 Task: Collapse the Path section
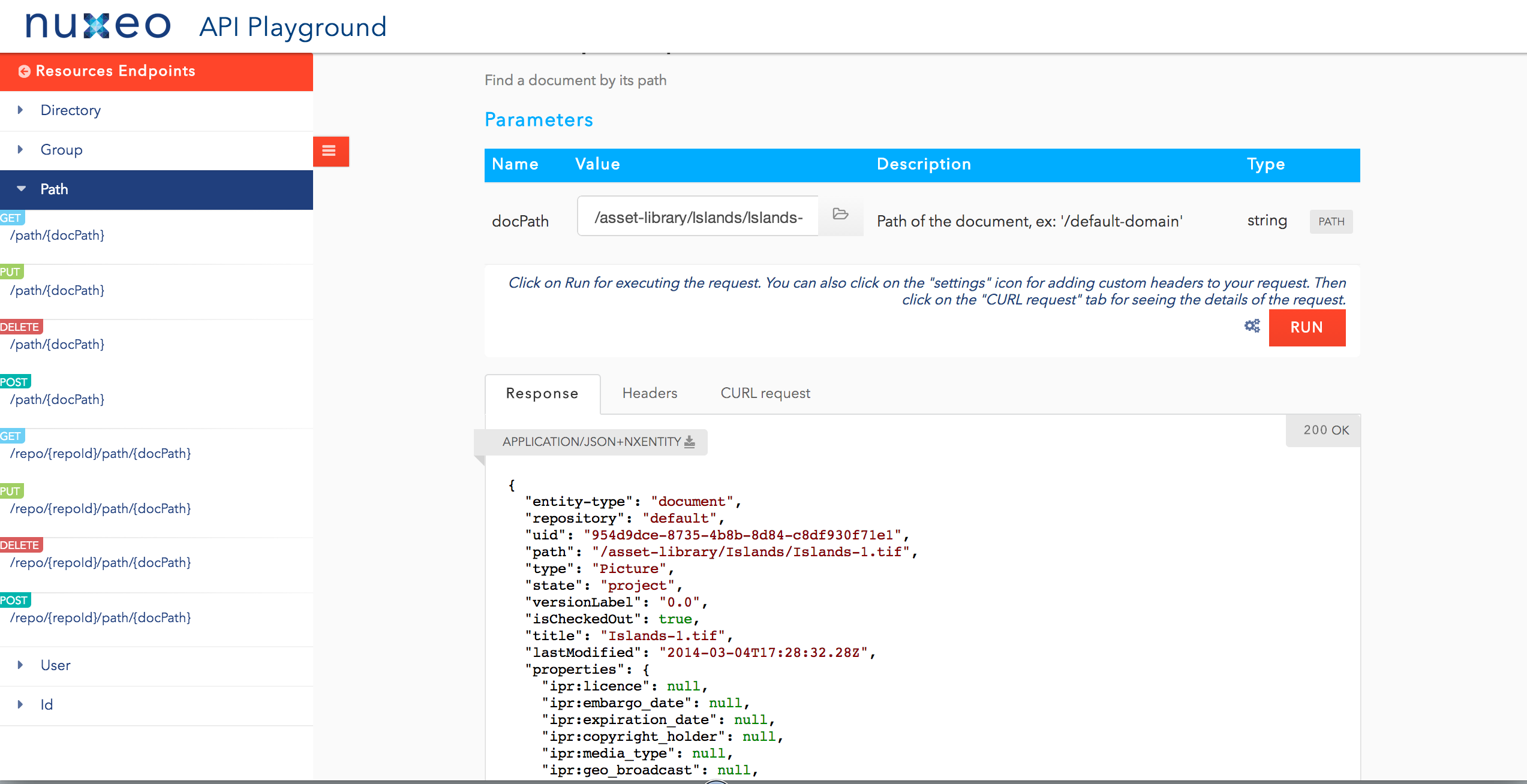pyautogui.click(x=54, y=189)
